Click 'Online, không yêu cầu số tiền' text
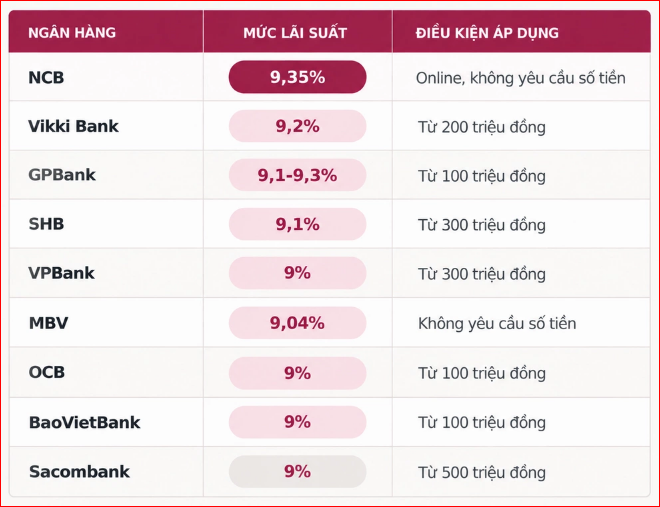The height and width of the screenshot is (507, 660). pyautogui.click(x=521, y=78)
